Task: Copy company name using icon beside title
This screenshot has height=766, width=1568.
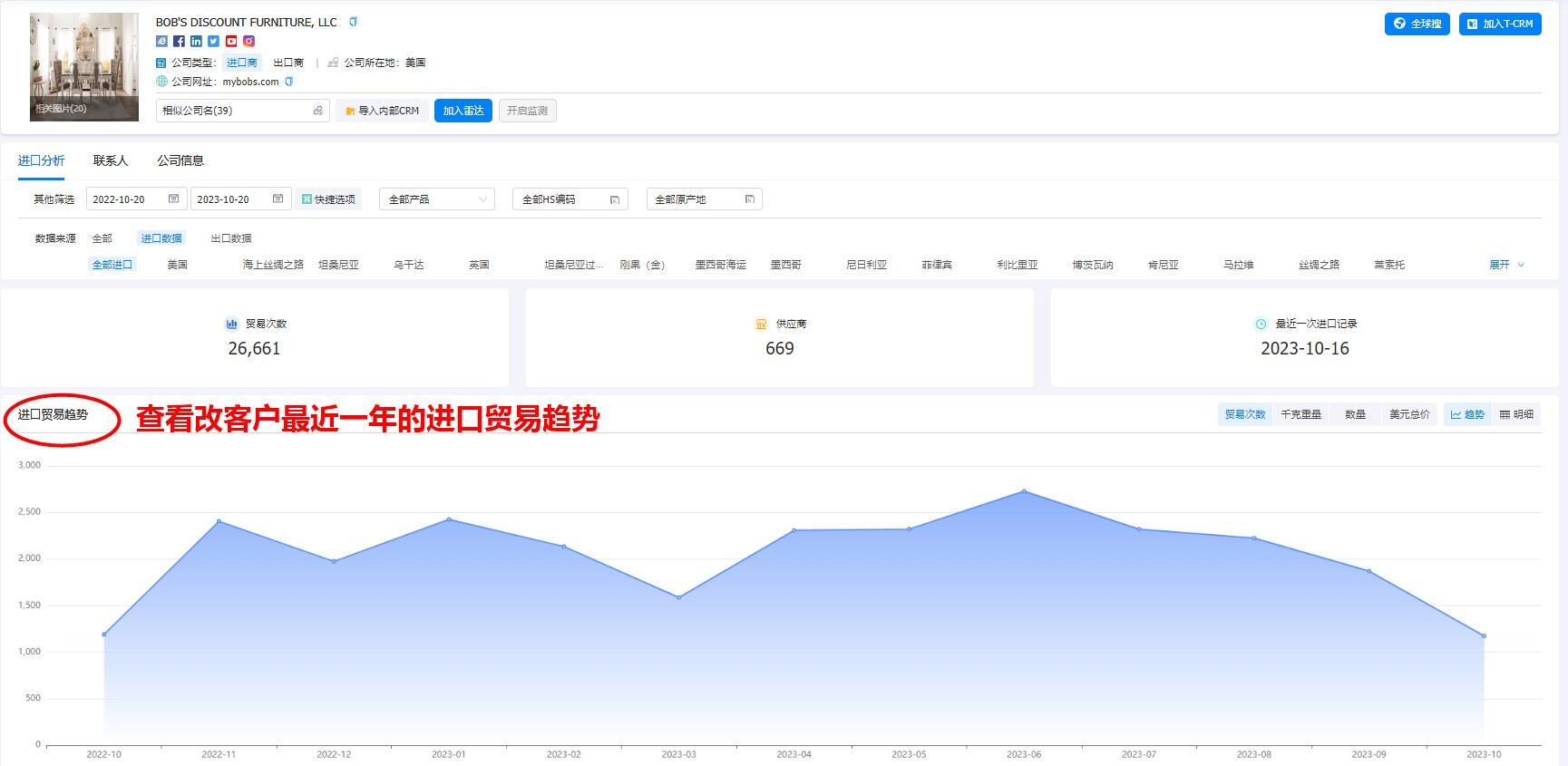Action: (x=354, y=22)
